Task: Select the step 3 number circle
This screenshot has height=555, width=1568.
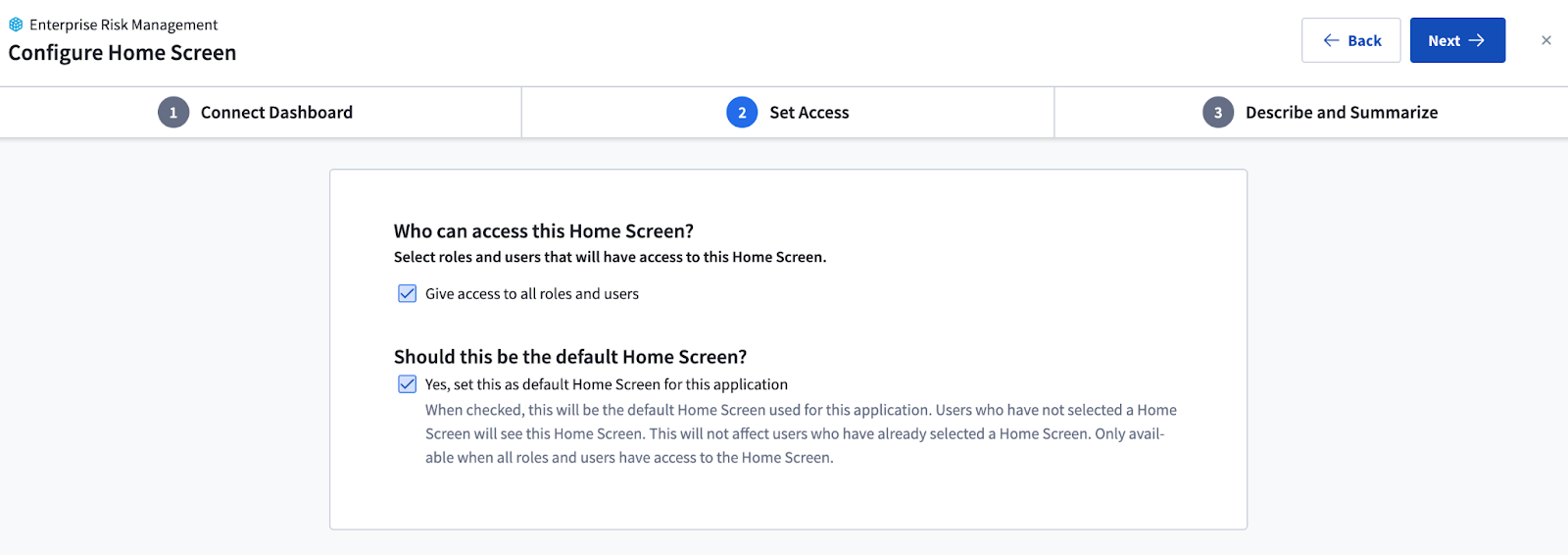Action: coord(1218,113)
